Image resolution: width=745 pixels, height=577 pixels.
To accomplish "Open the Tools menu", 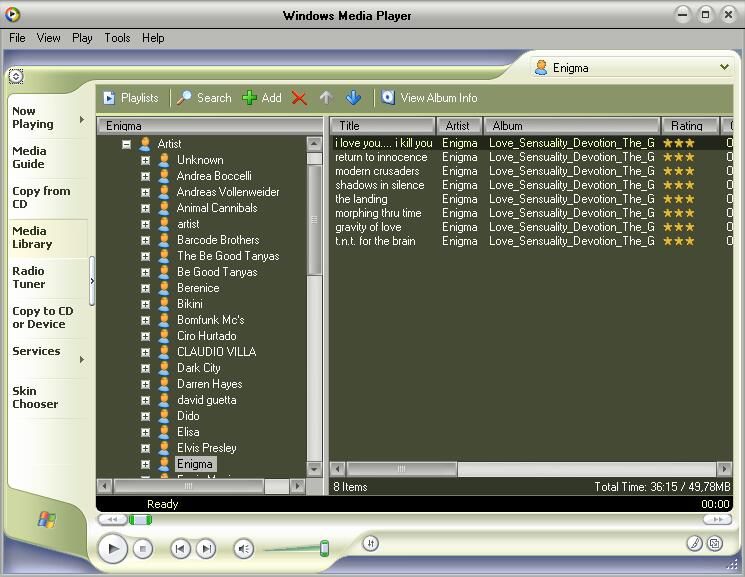I will click(x=117, y=38).
